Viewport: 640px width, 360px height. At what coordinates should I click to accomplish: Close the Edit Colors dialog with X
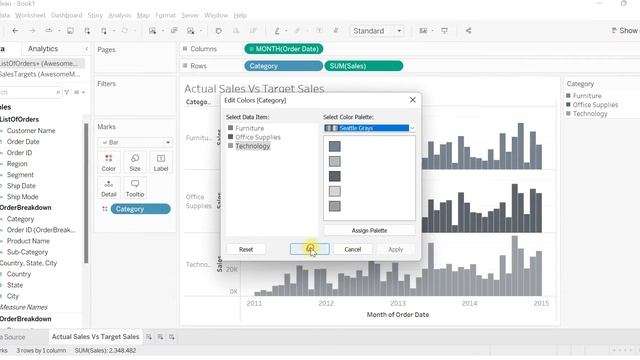413,100
